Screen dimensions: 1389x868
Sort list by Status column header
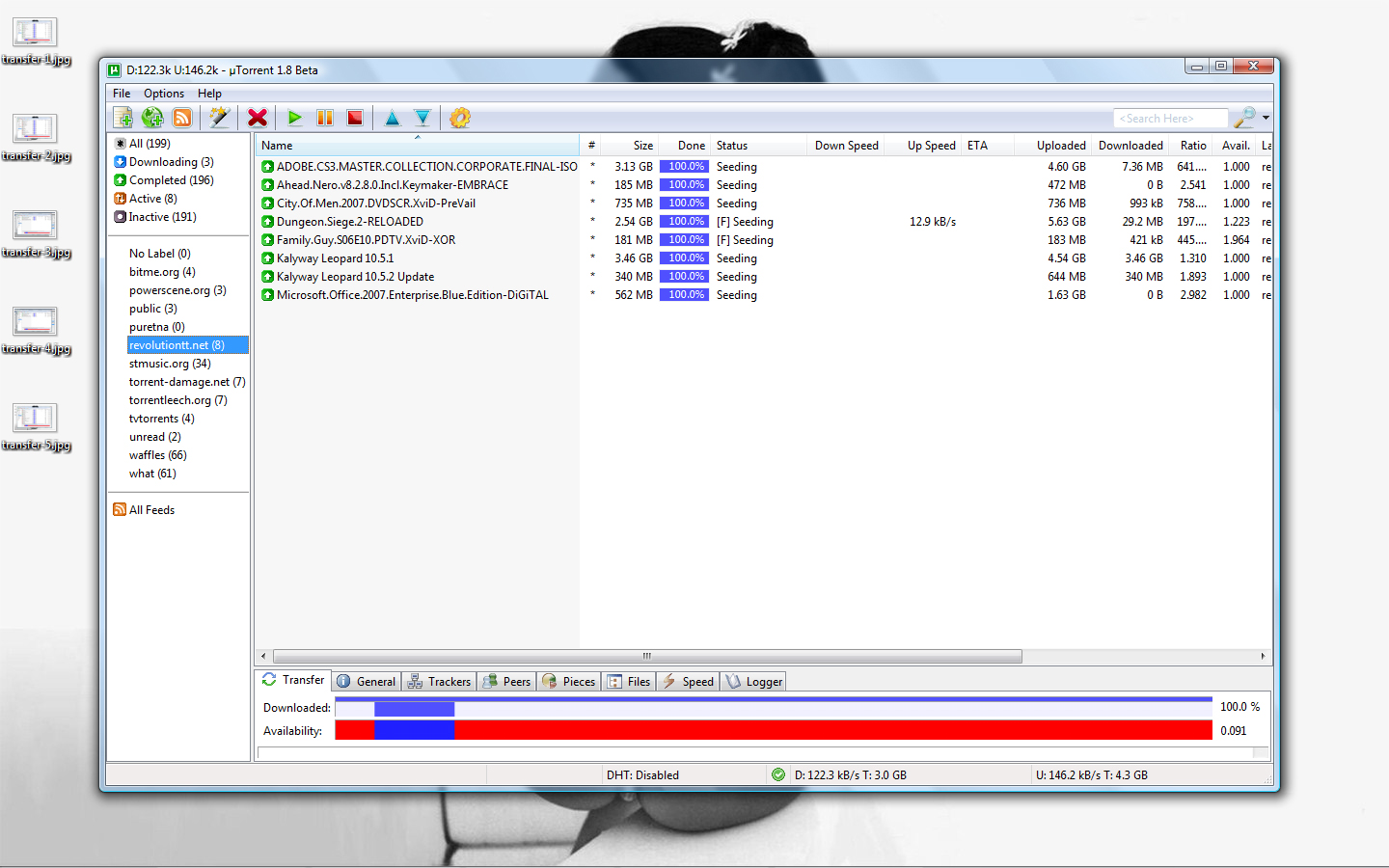pos(759,146)
